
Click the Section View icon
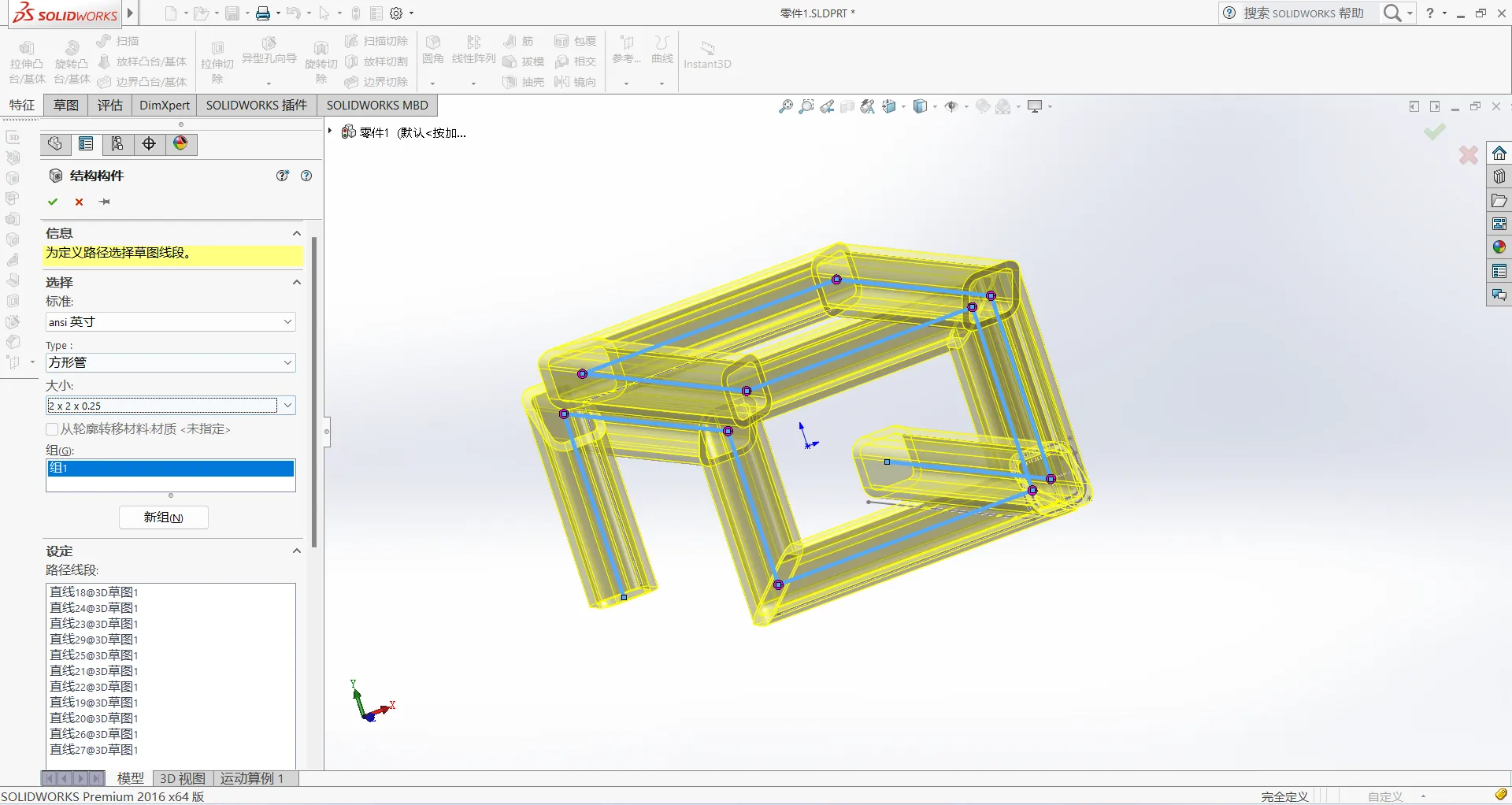coord(847,106)
